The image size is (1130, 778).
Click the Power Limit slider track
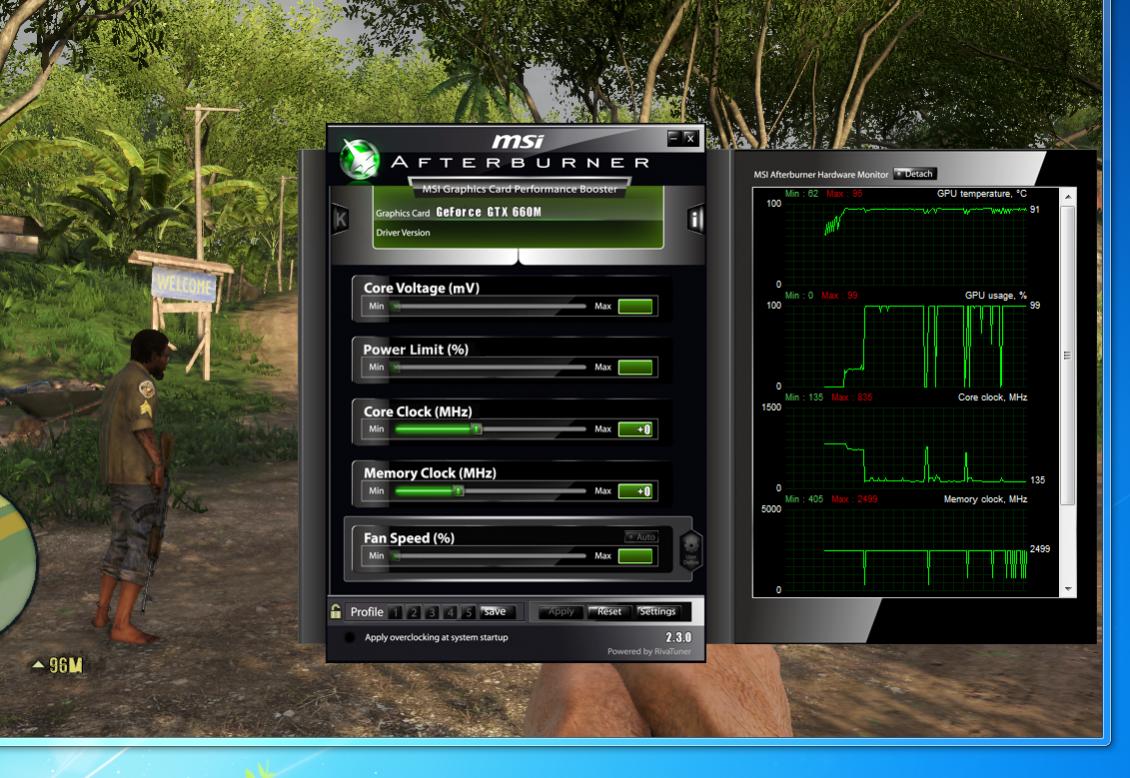(x=489, y=367)
